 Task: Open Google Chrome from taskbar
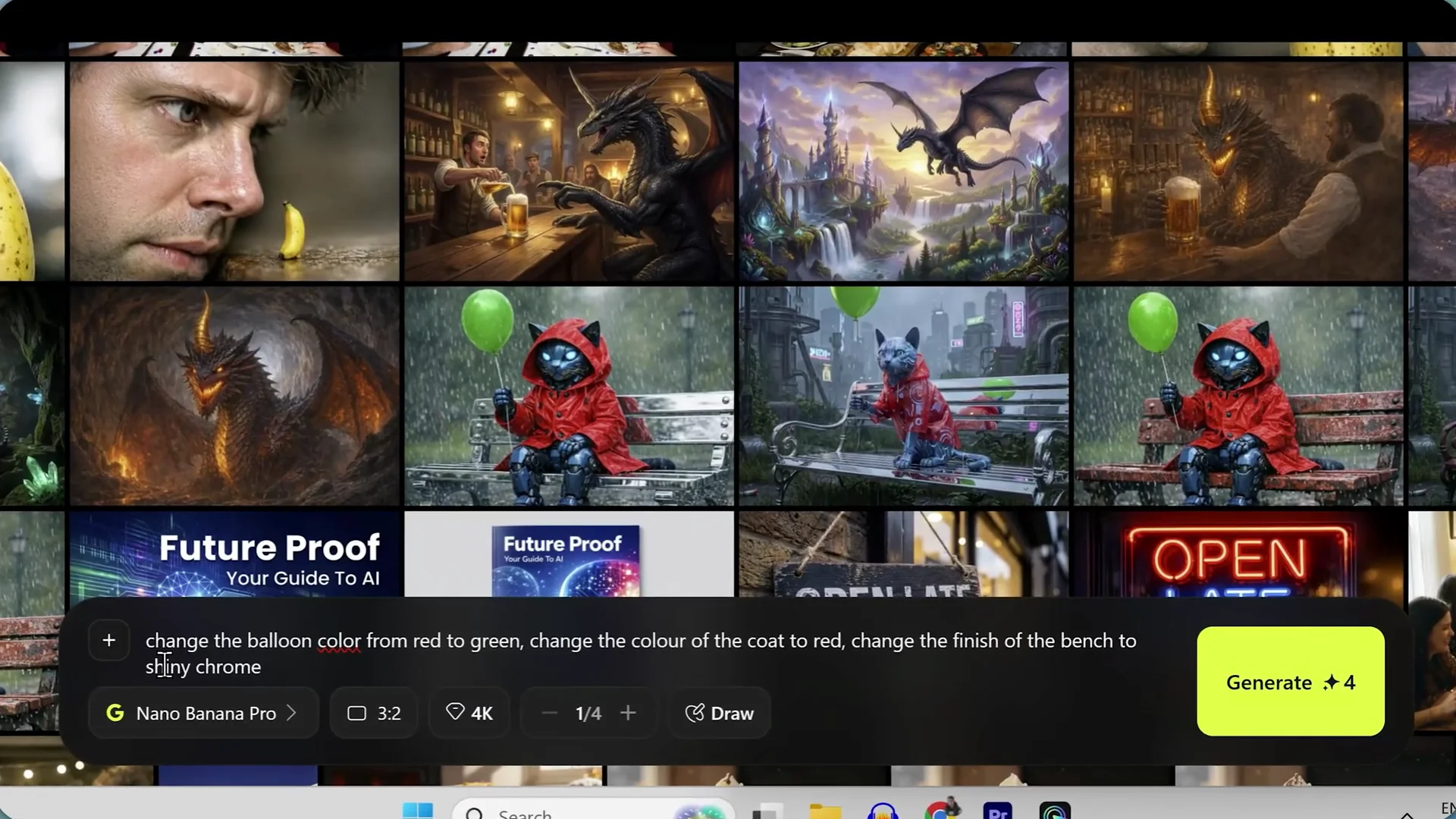point(940,811)
